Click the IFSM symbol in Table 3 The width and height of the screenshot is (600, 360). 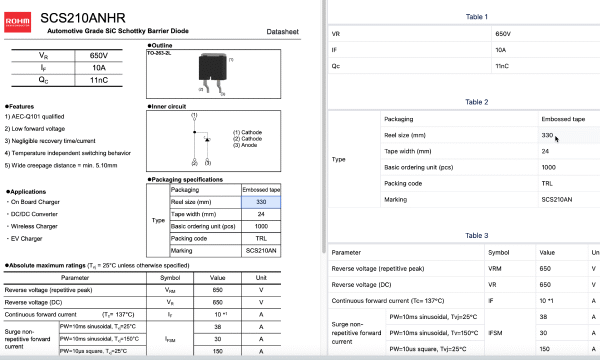pyautogui.click(x=495, y=333)
